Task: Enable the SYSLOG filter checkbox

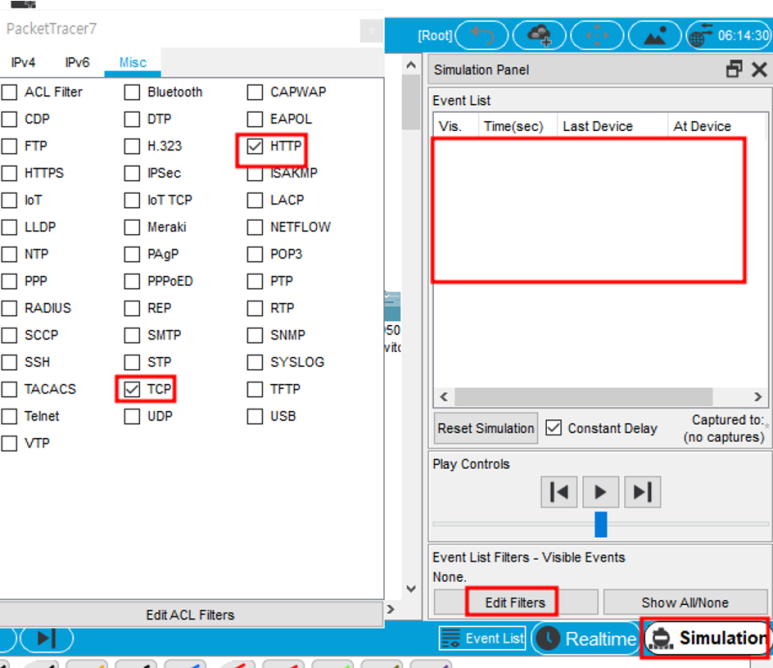Action: (255, 362)
